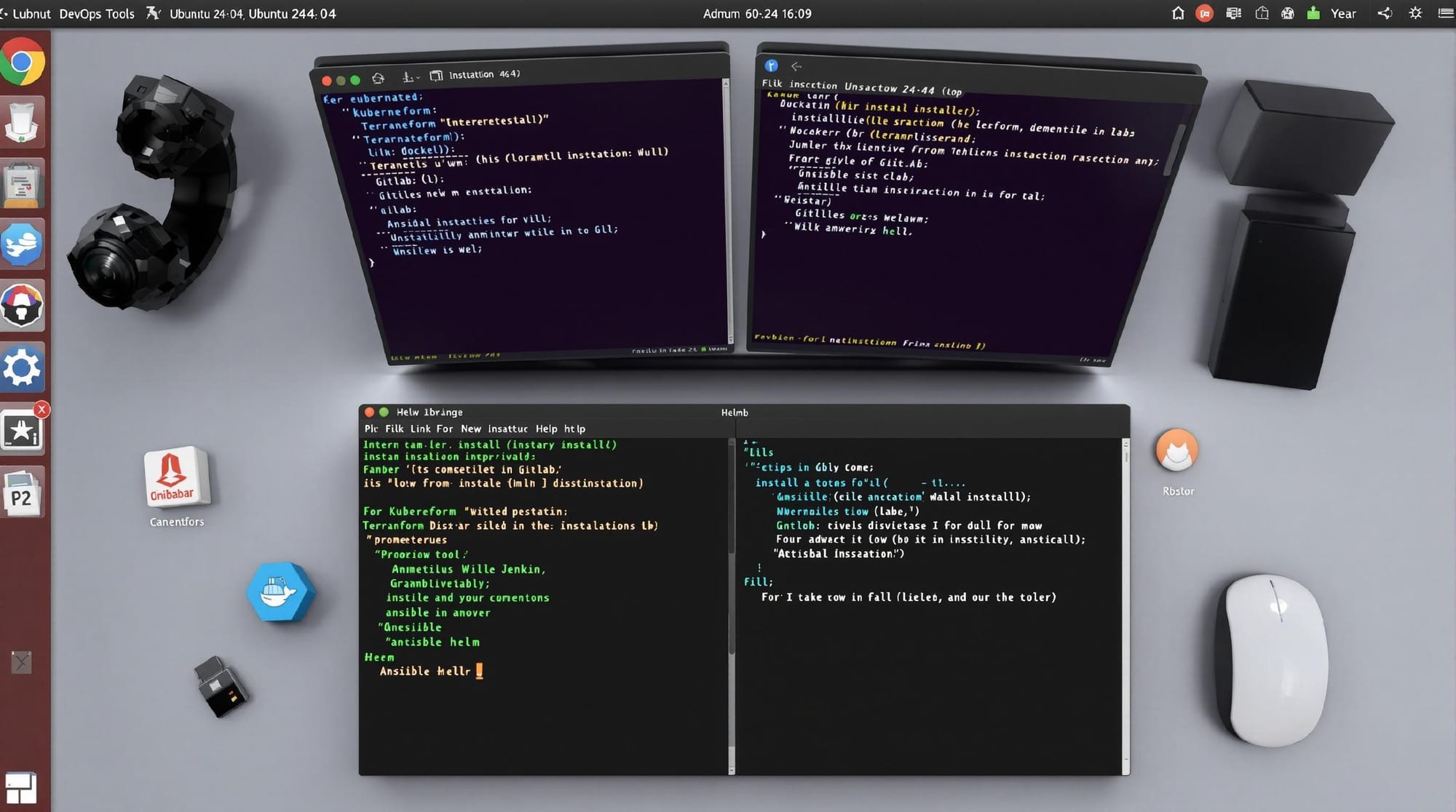1456x812 pixels.
Task: Open the white bucket app in dock
Action: coord(22,122)
